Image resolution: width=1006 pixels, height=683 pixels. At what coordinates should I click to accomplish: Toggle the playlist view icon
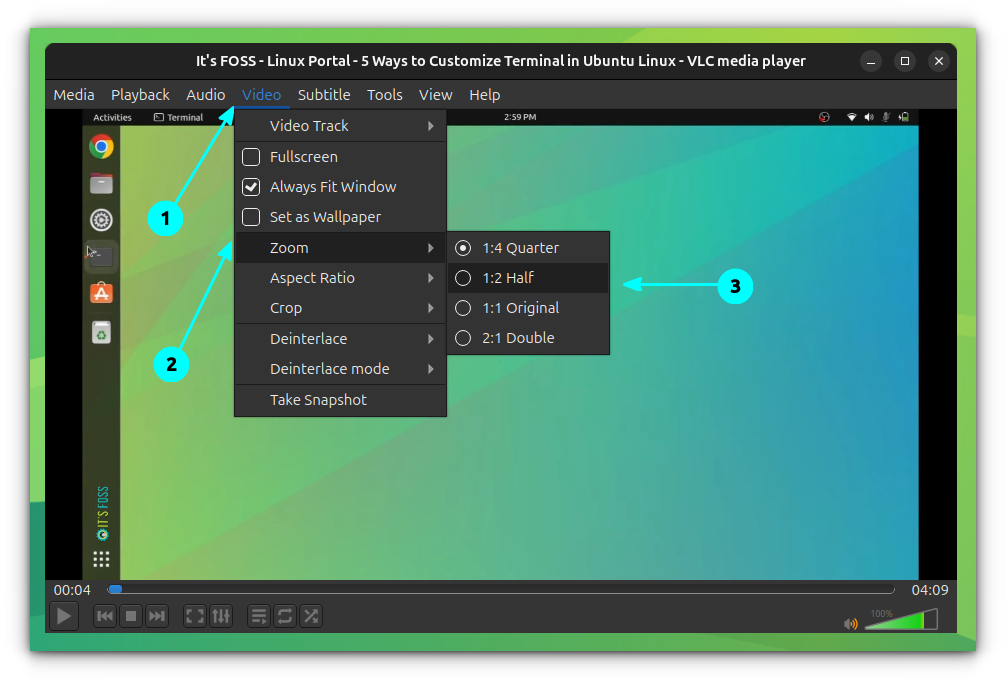(259, 616)
